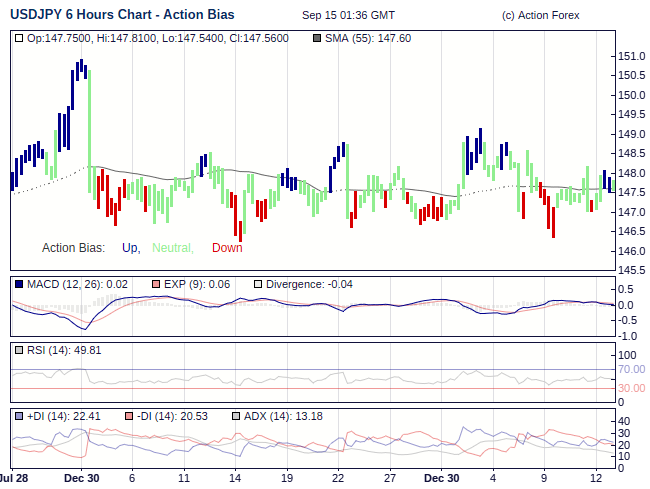Select the green "Neutral" bias label
Viewport: 650px width, 489px height.
(172, 248)
